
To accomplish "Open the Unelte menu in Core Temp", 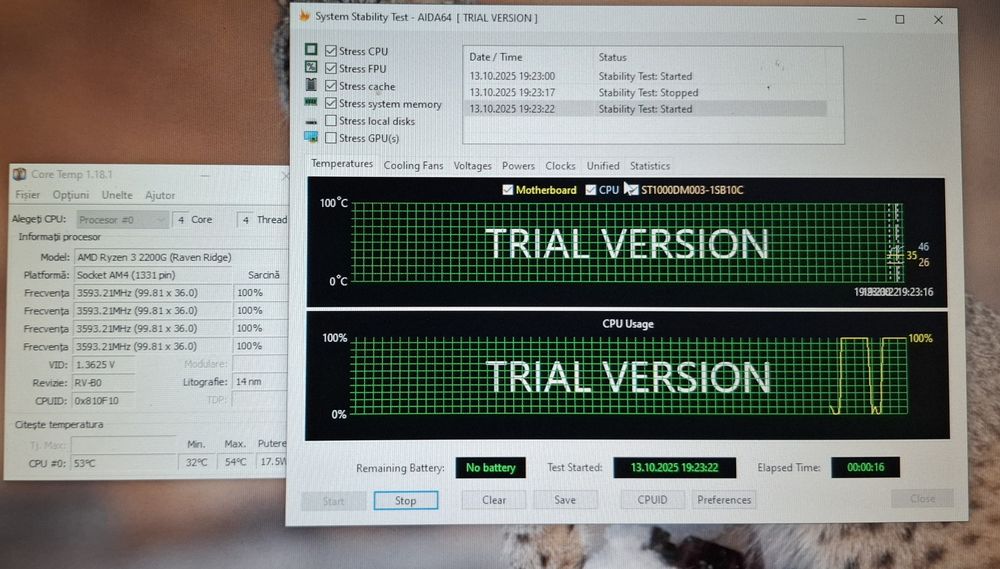I will click(x=117, y=195).
